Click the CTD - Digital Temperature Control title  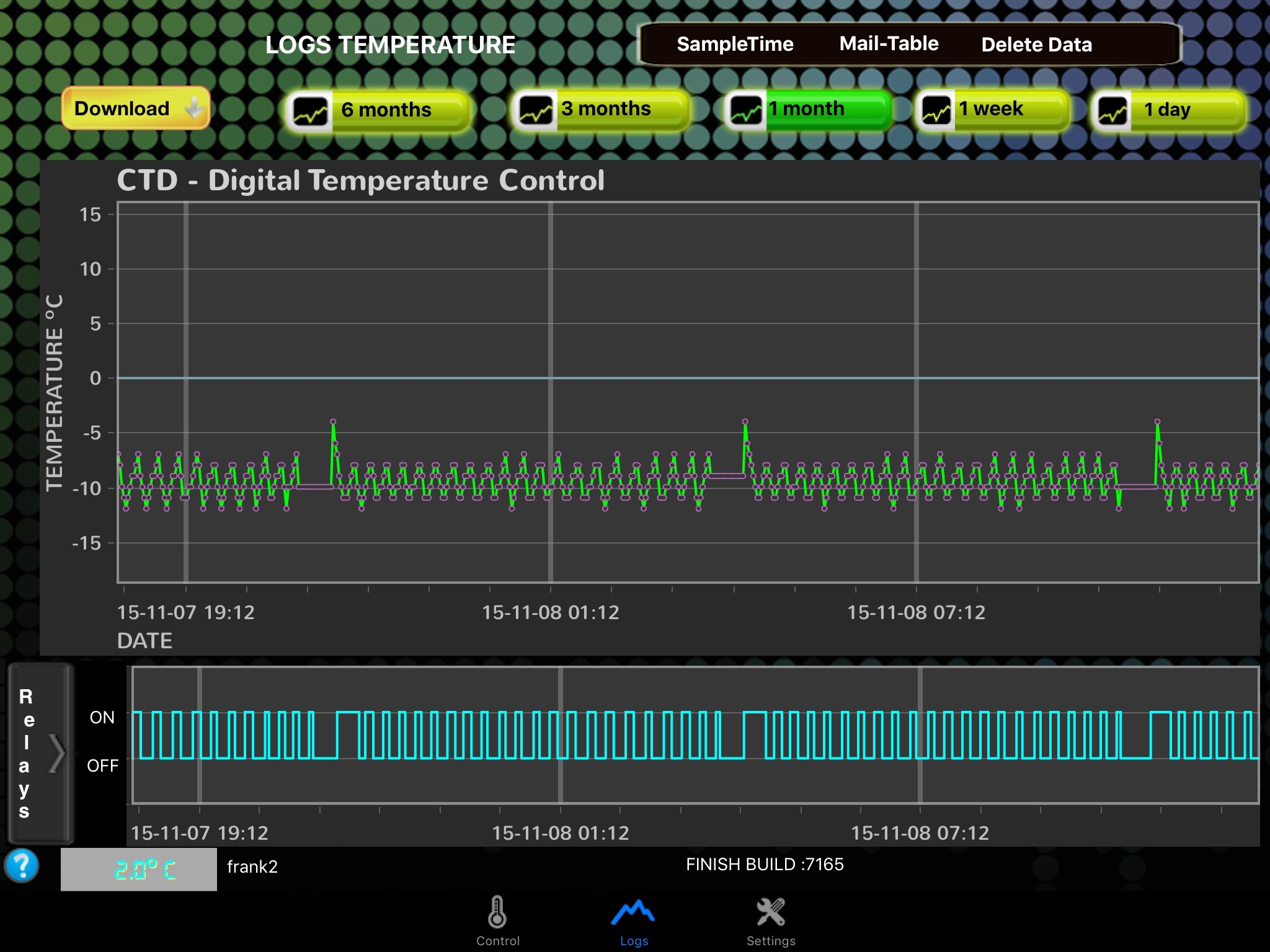(x=360, y=180)
